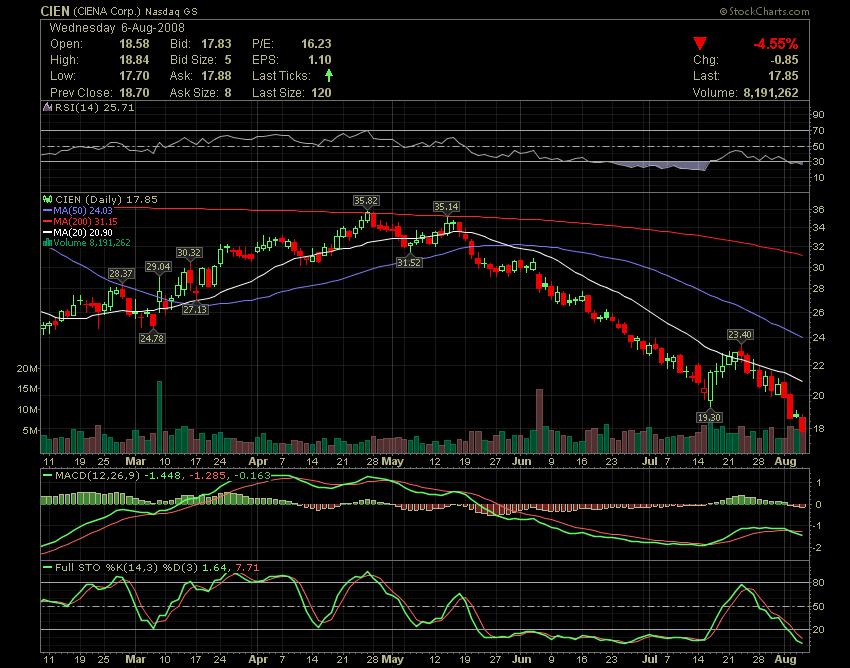Click the Bid Size value 5
The height and width of the screenshot is (668, 850).
pos(228,60)
